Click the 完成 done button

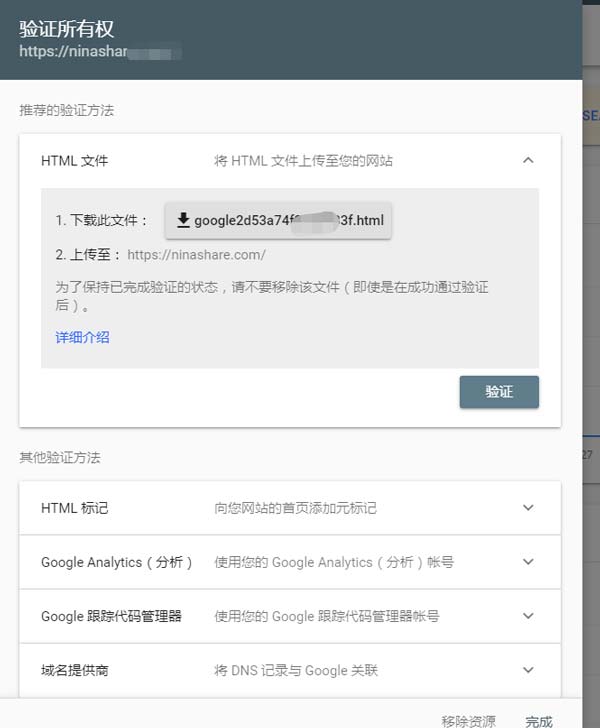pyautogui.click(x=539, y=721)
